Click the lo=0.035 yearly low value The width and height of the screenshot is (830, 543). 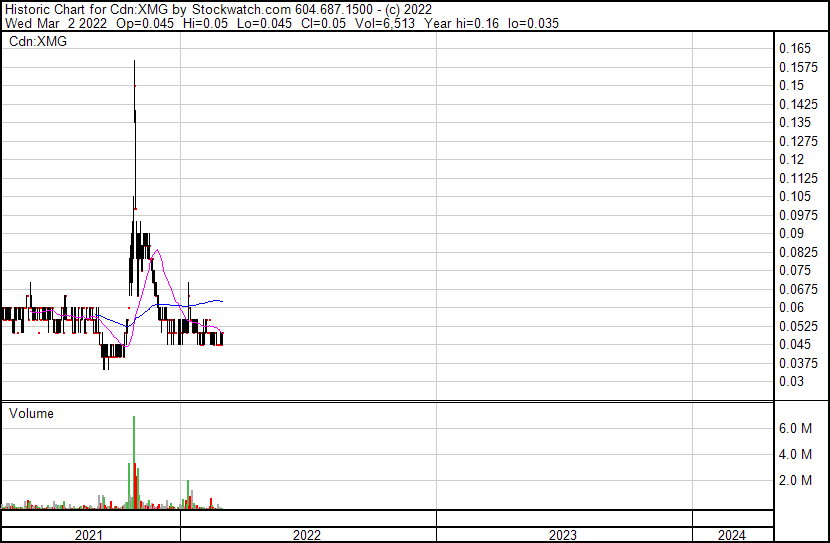coord(533,23)
